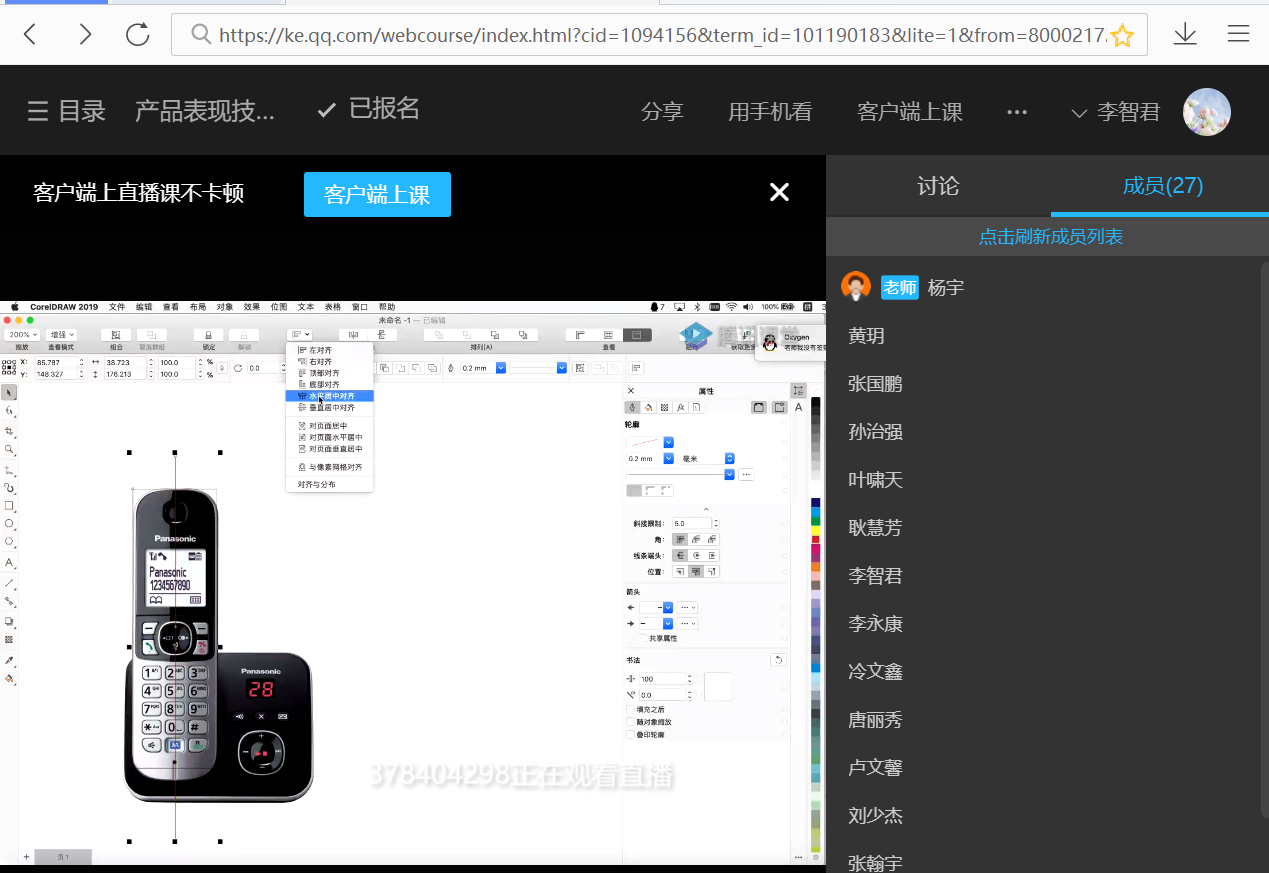Select the centered outline option beside 位置
1269x873 pixels.
point(696,572)
